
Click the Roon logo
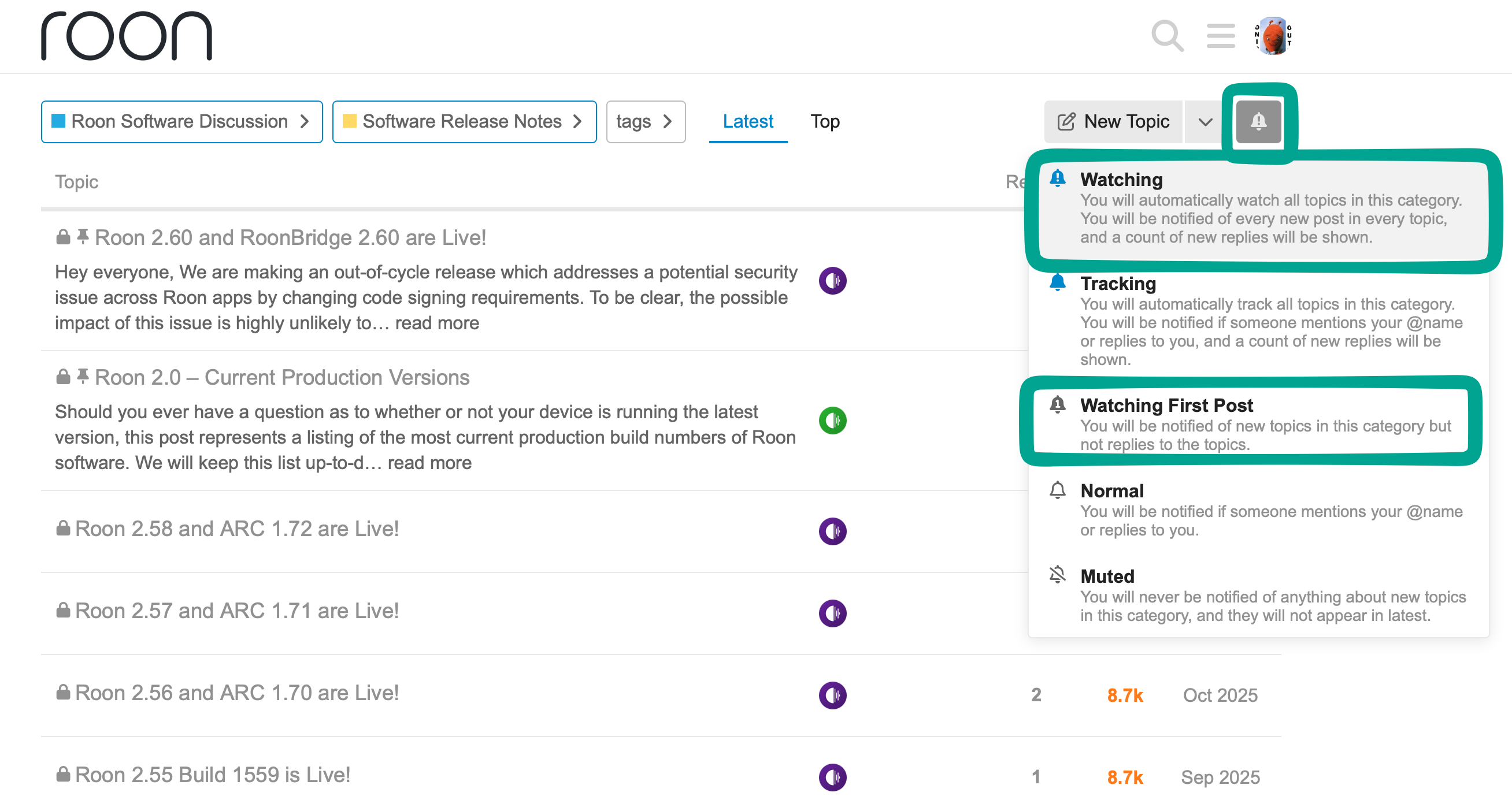click(x=126, y=36)
